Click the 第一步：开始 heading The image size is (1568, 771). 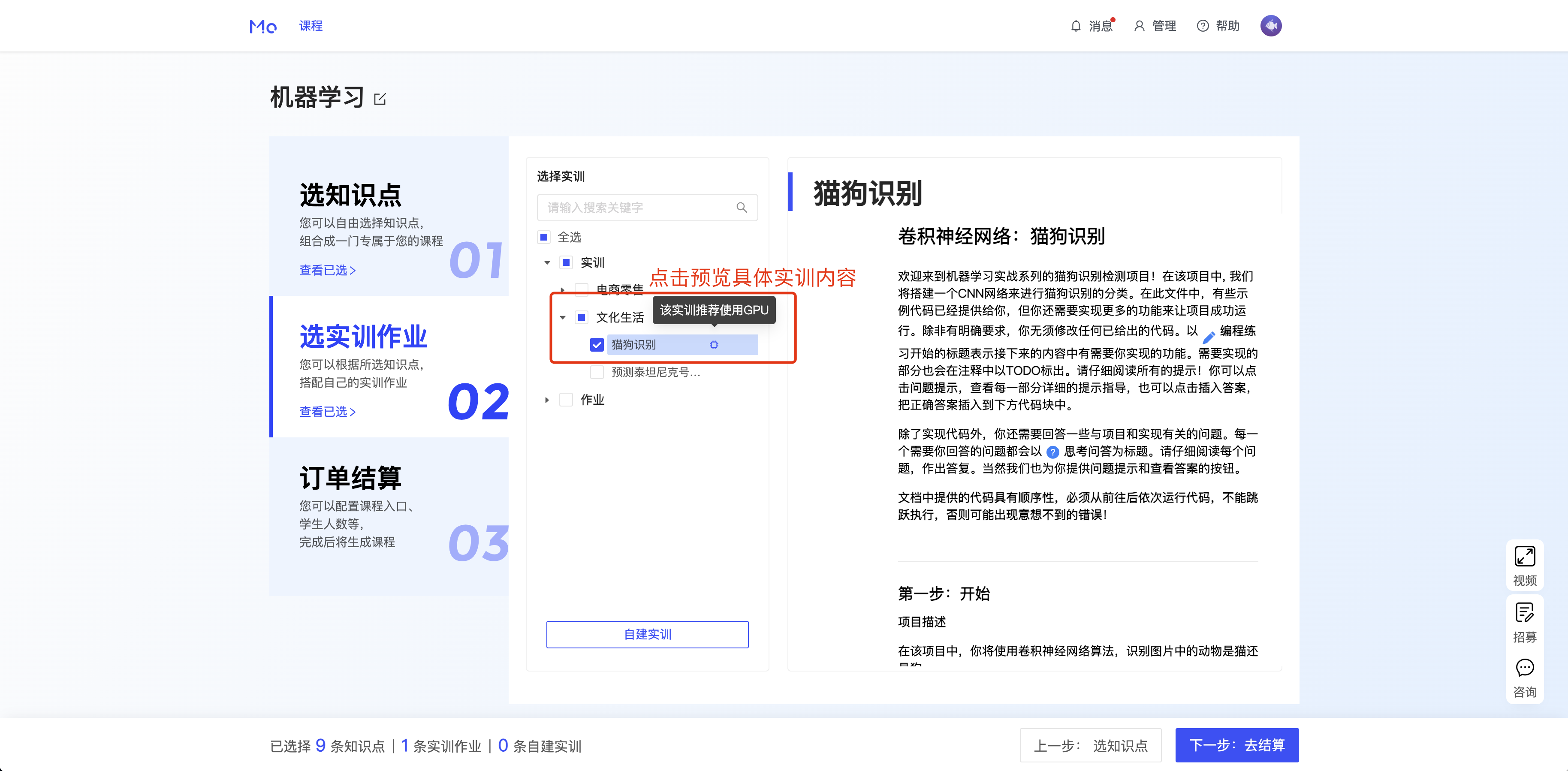pyautogui.click(x=944, y=593)
